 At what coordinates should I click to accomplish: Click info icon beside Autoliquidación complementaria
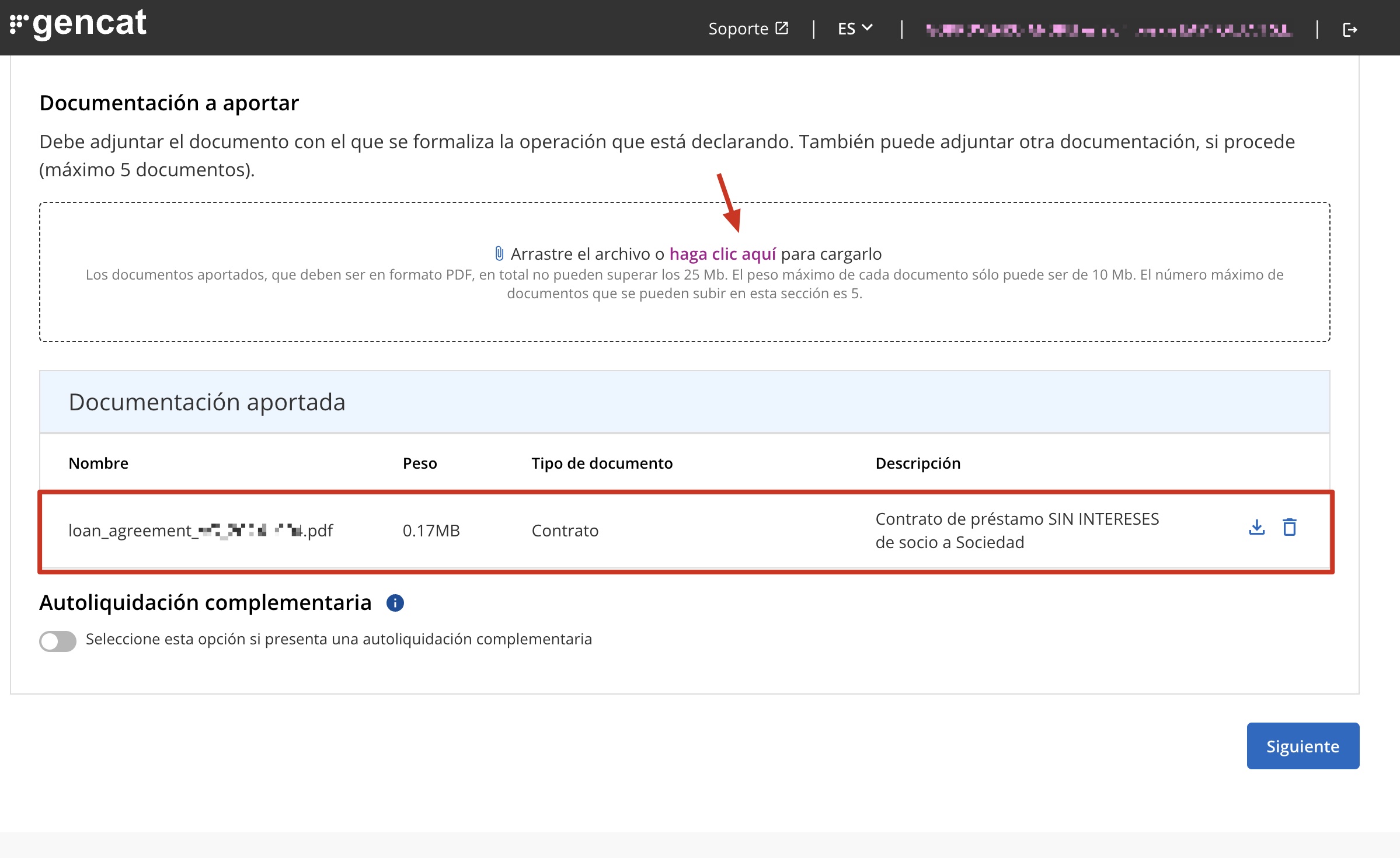(x=395, y=603)
